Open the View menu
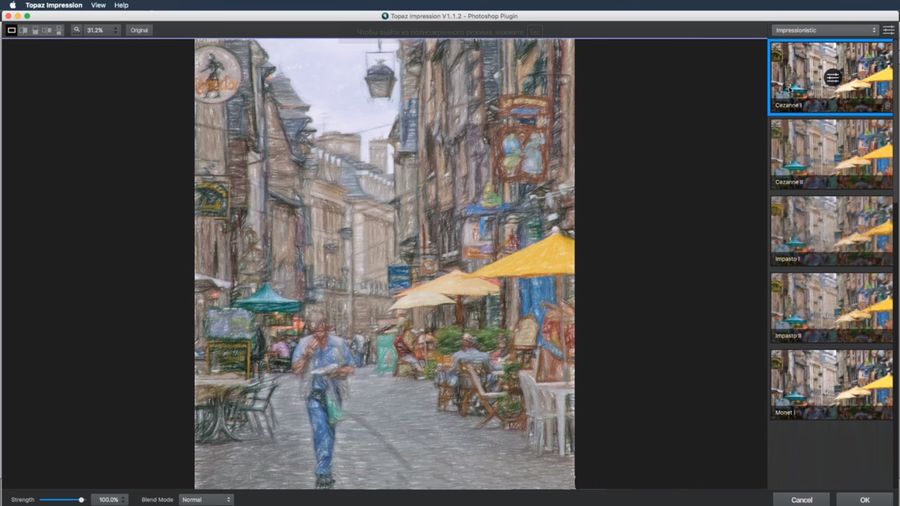The image size is (900, 506). coord(98,5)
